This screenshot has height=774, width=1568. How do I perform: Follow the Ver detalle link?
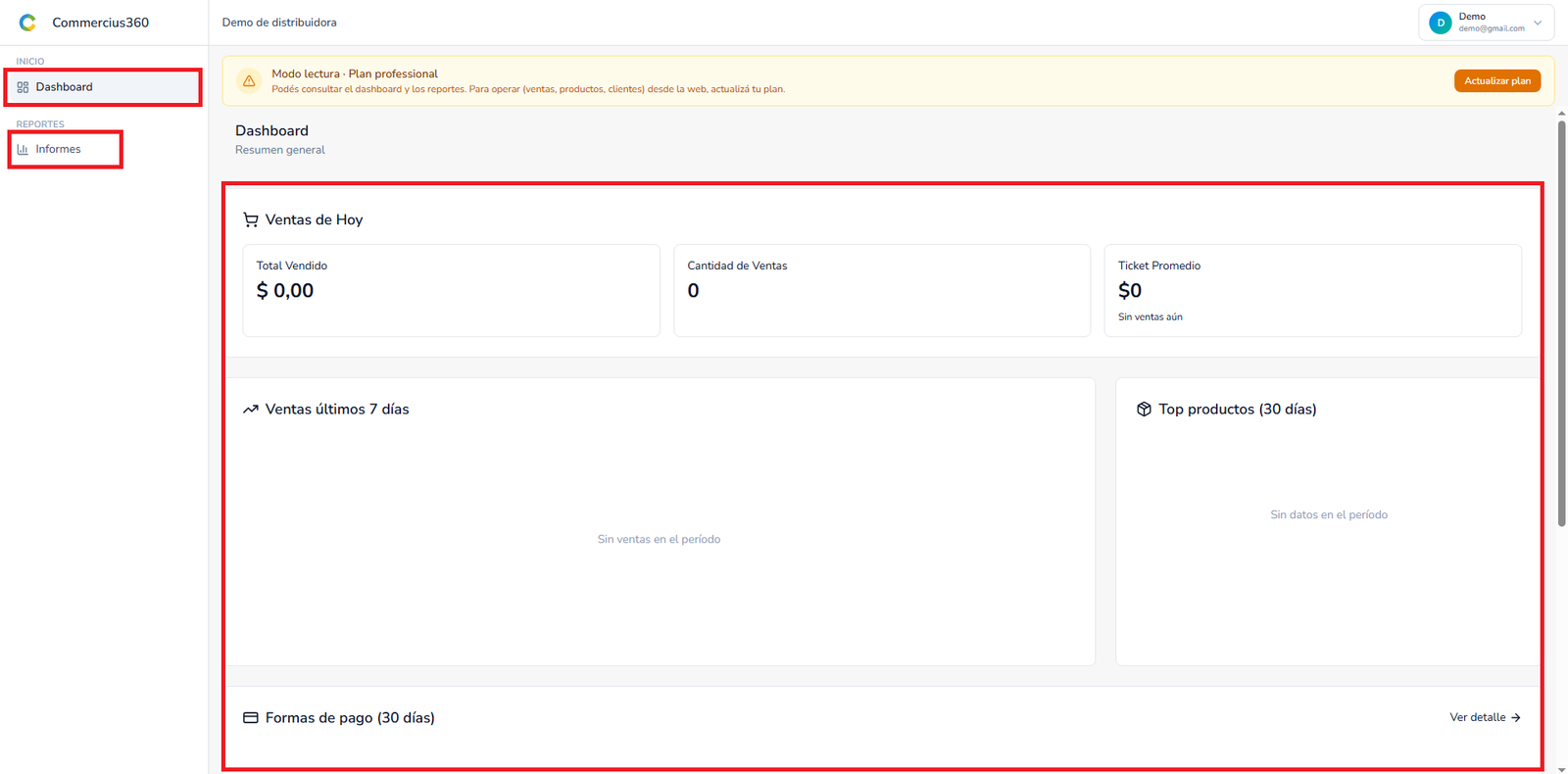tap(1485, 717)
